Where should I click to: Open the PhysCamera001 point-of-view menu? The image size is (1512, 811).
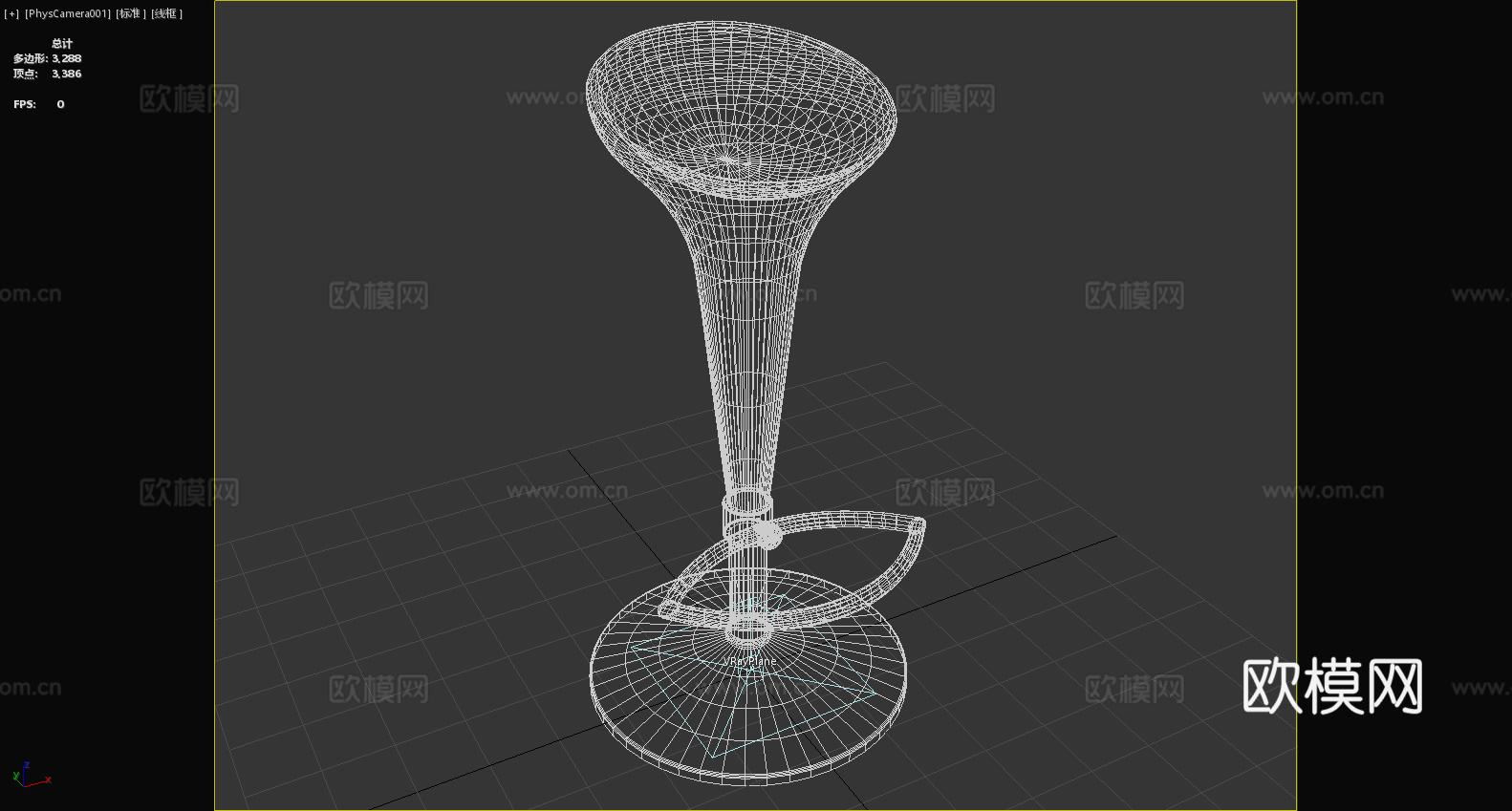[x=68, y=14]
